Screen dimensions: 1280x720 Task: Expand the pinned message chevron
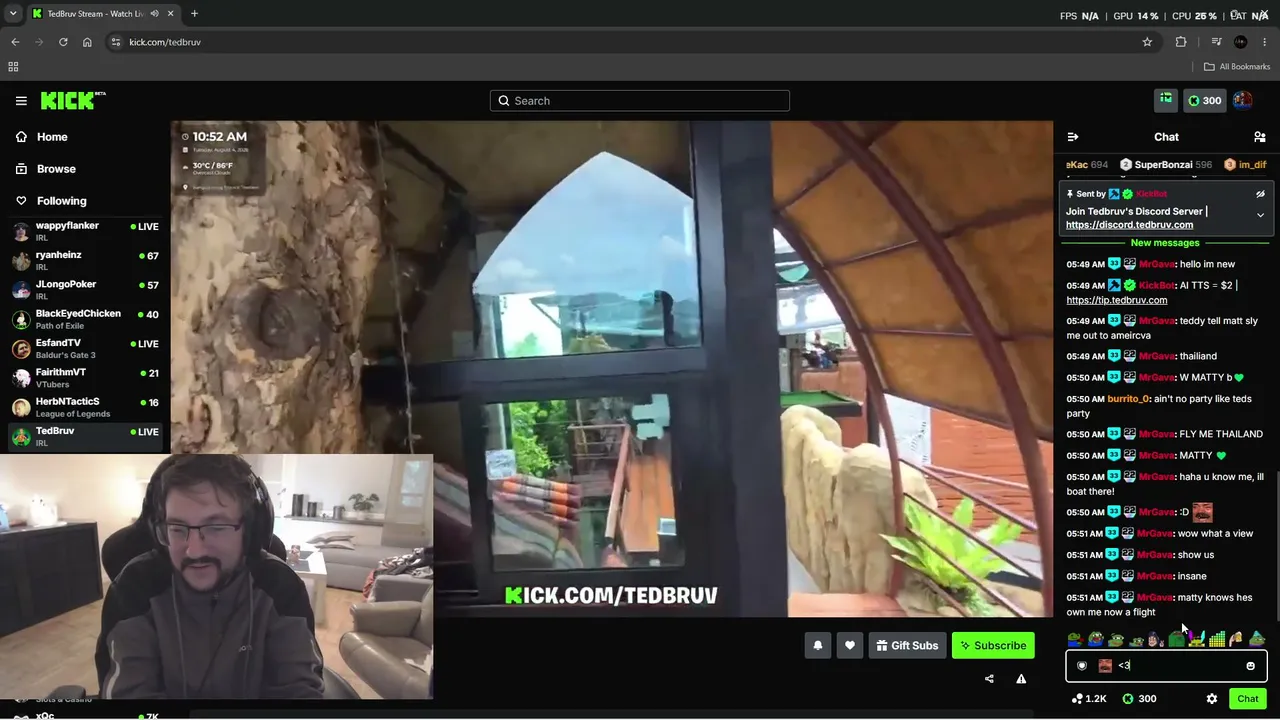(1260, 215)
